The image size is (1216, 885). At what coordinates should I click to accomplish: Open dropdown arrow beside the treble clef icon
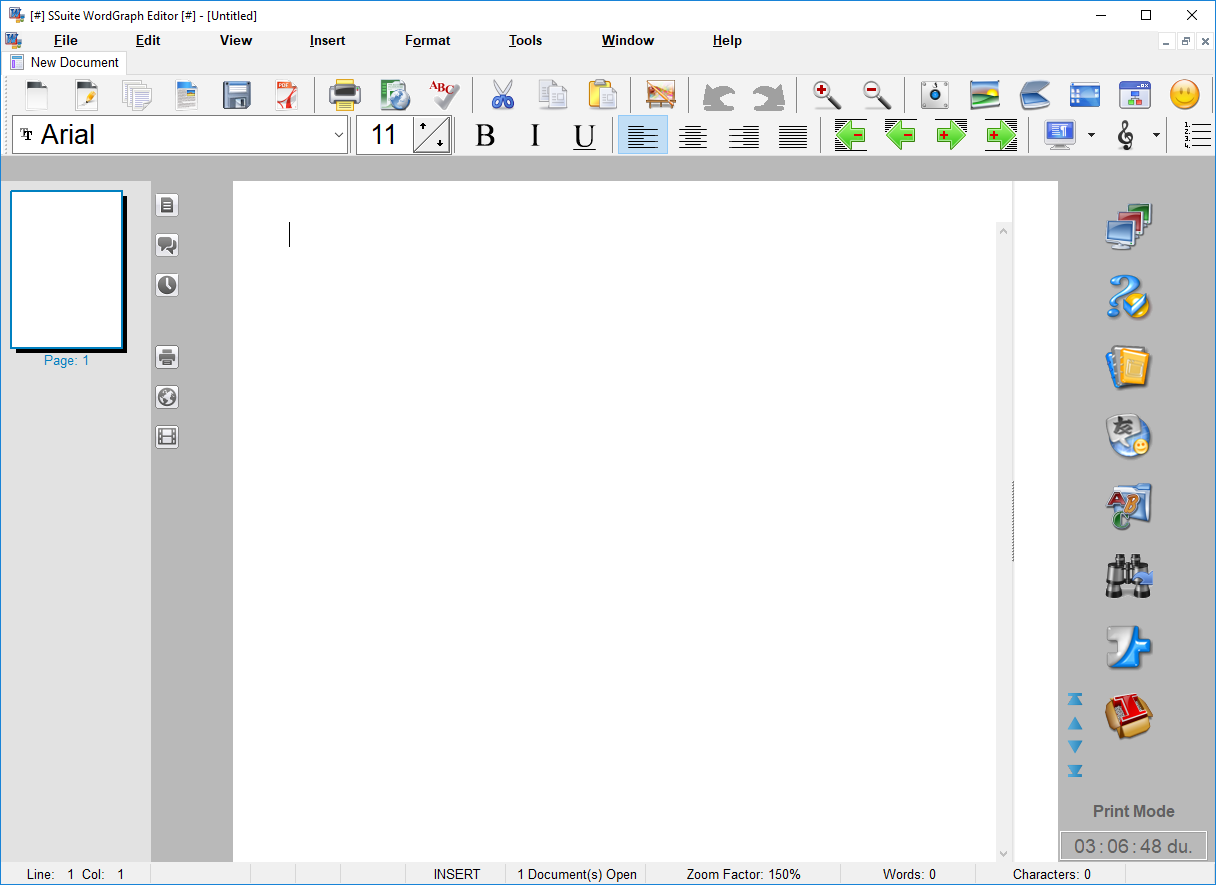point(1156,135)
